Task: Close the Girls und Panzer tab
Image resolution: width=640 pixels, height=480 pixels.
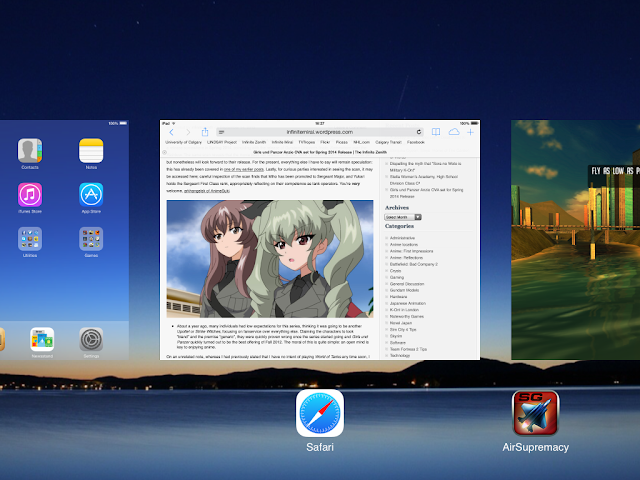Action: (x=164, y=152)
